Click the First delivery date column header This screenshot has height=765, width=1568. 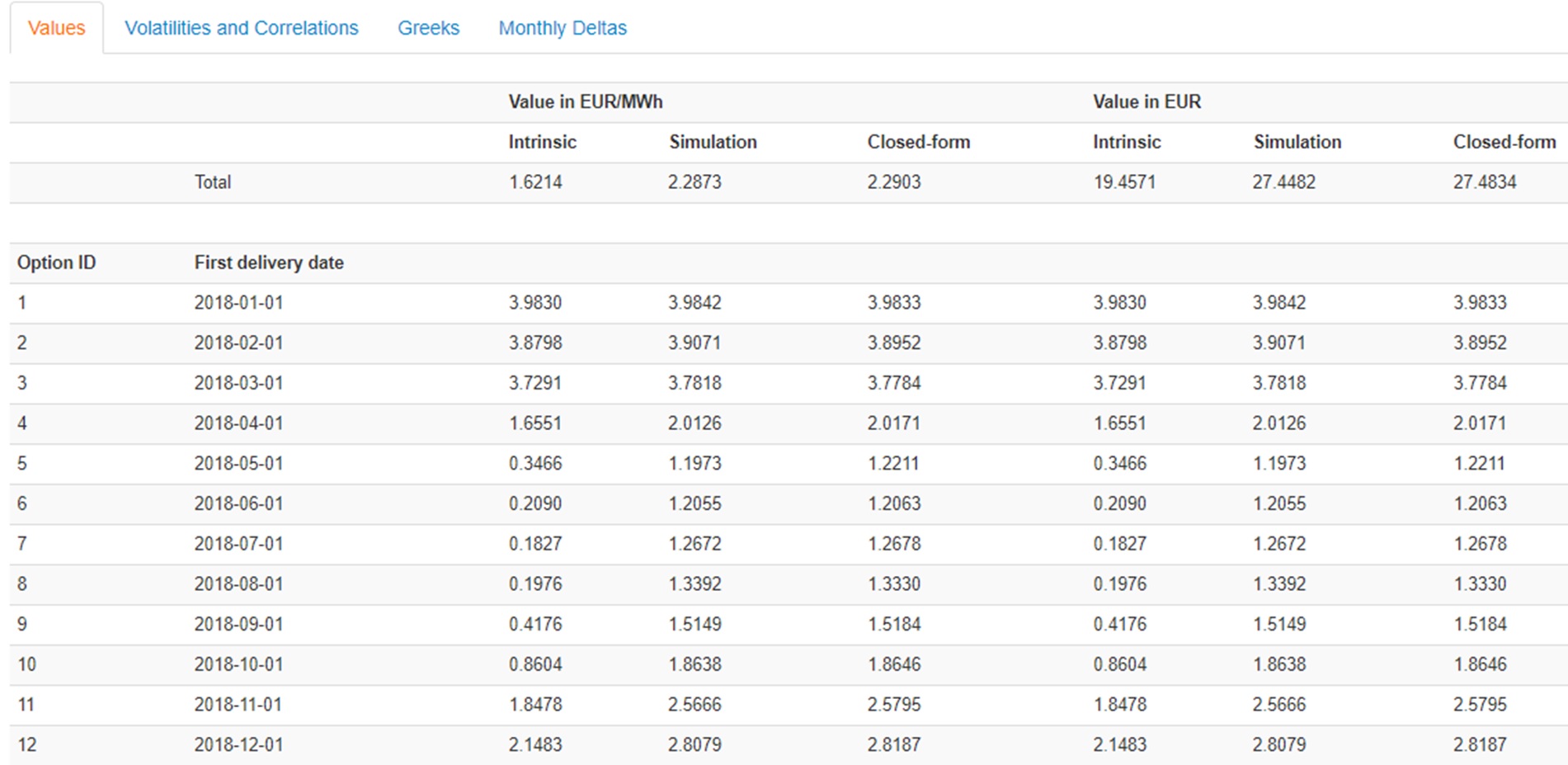pyautogui.click(x=269, y=262)
